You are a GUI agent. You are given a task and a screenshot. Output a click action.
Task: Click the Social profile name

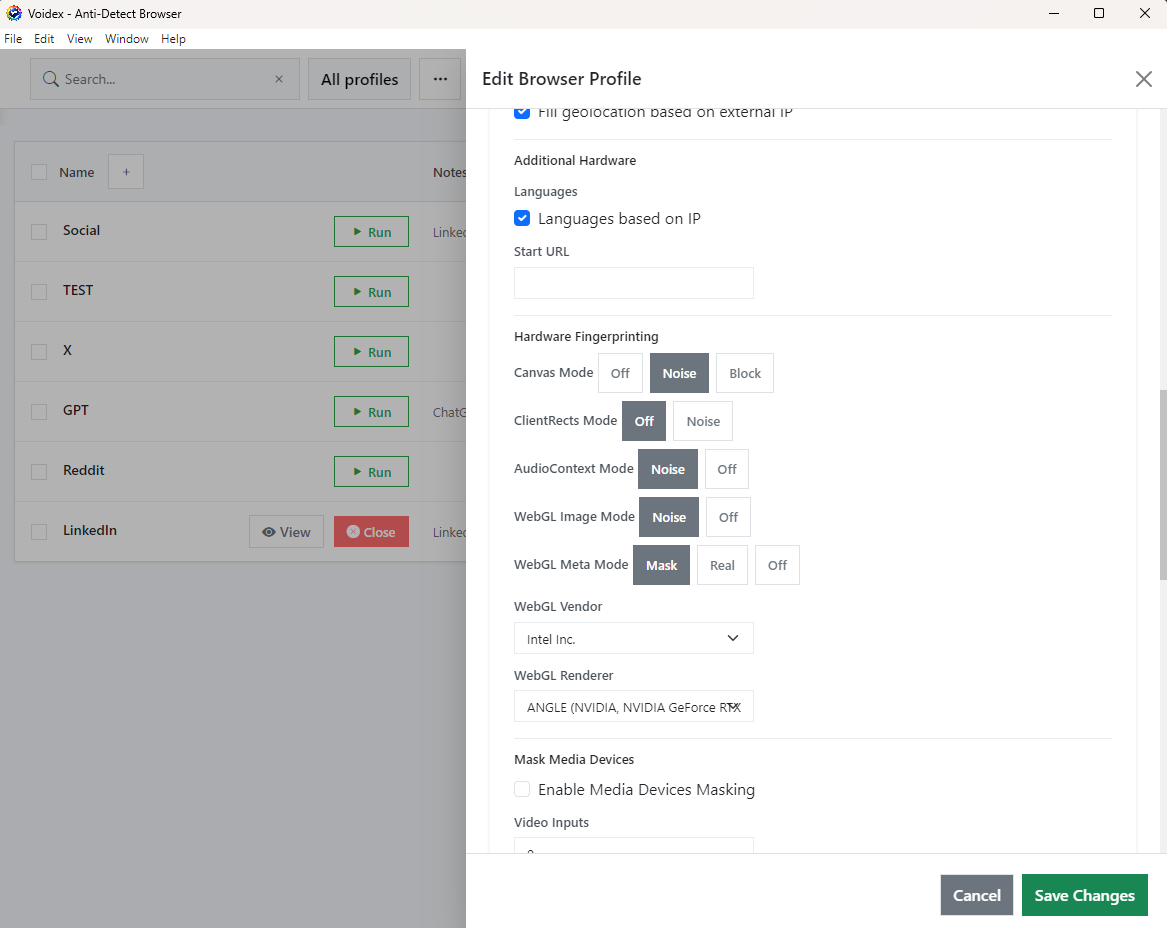[81, 230]
